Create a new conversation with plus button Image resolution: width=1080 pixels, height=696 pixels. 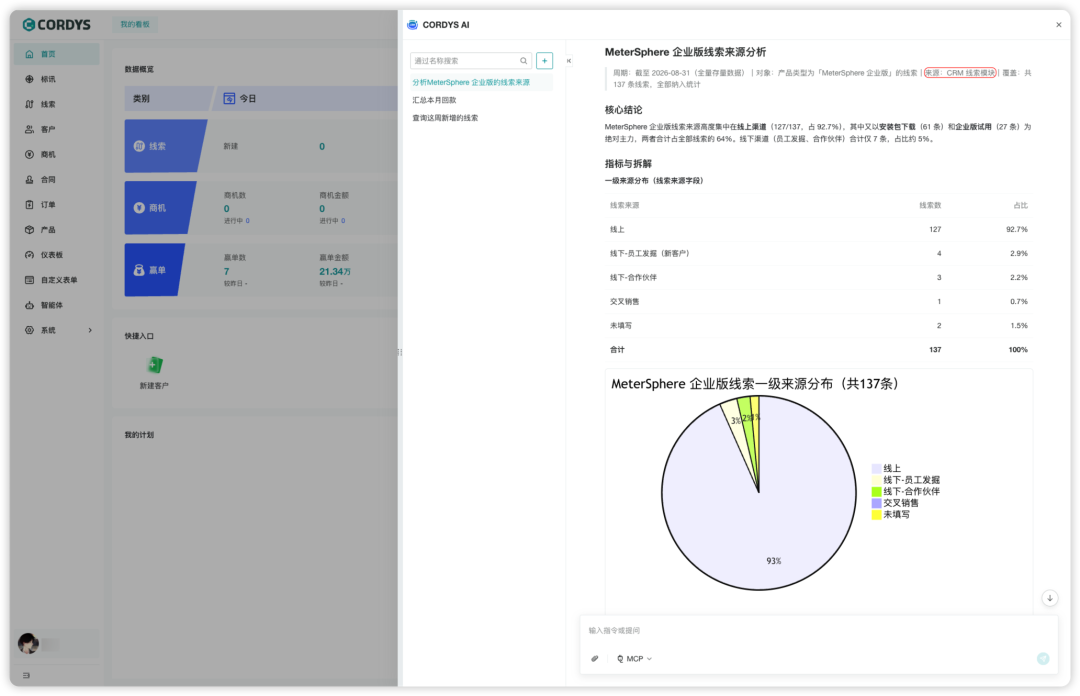[544, 61]
